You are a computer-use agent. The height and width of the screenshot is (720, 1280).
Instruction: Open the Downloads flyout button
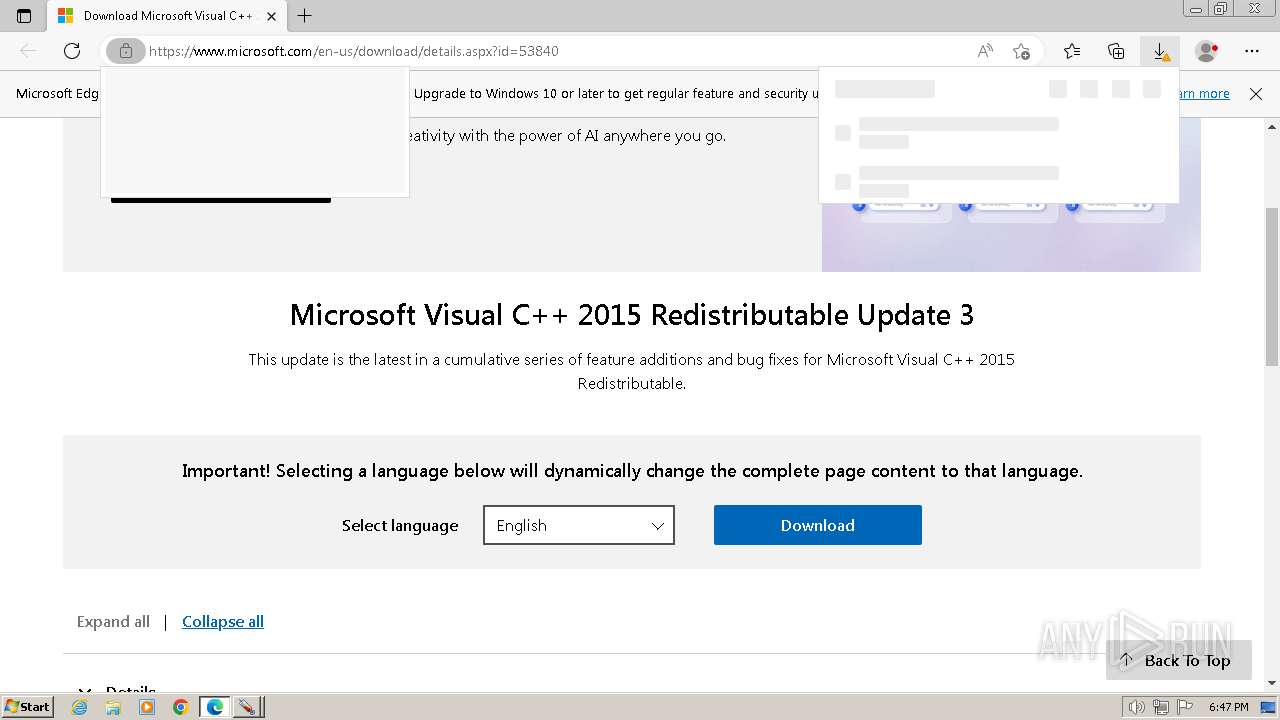(1160, 51)
